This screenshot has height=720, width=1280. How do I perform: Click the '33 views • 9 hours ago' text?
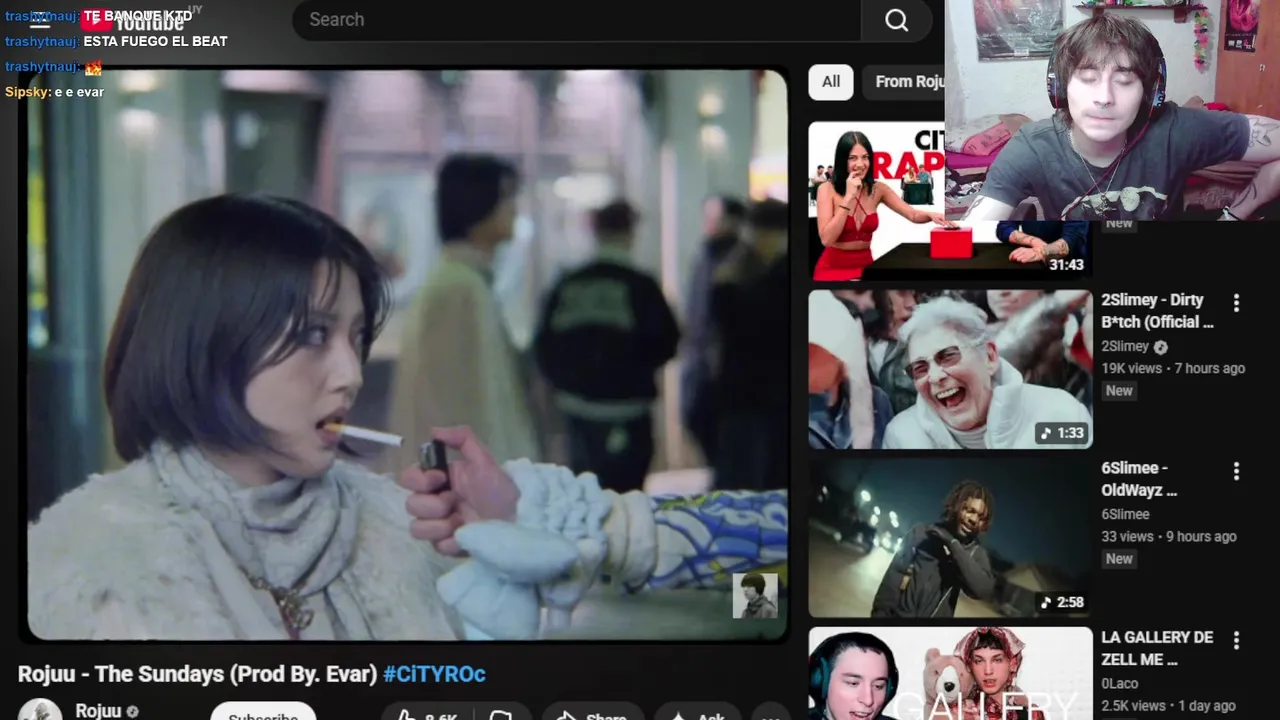point(1169,536)
